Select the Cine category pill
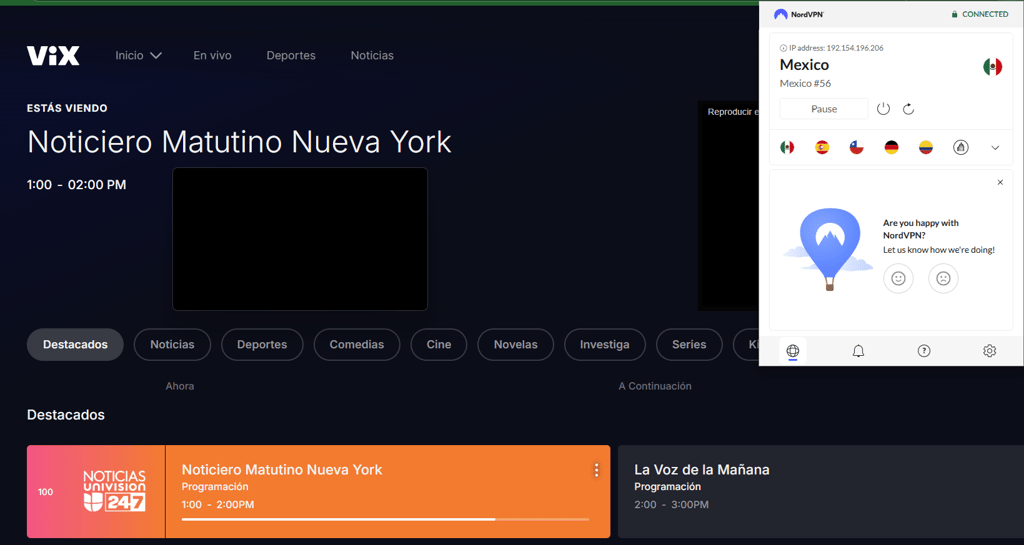Image resolution: width=1024 pixels, height=545 pixels. coord(439,345)
